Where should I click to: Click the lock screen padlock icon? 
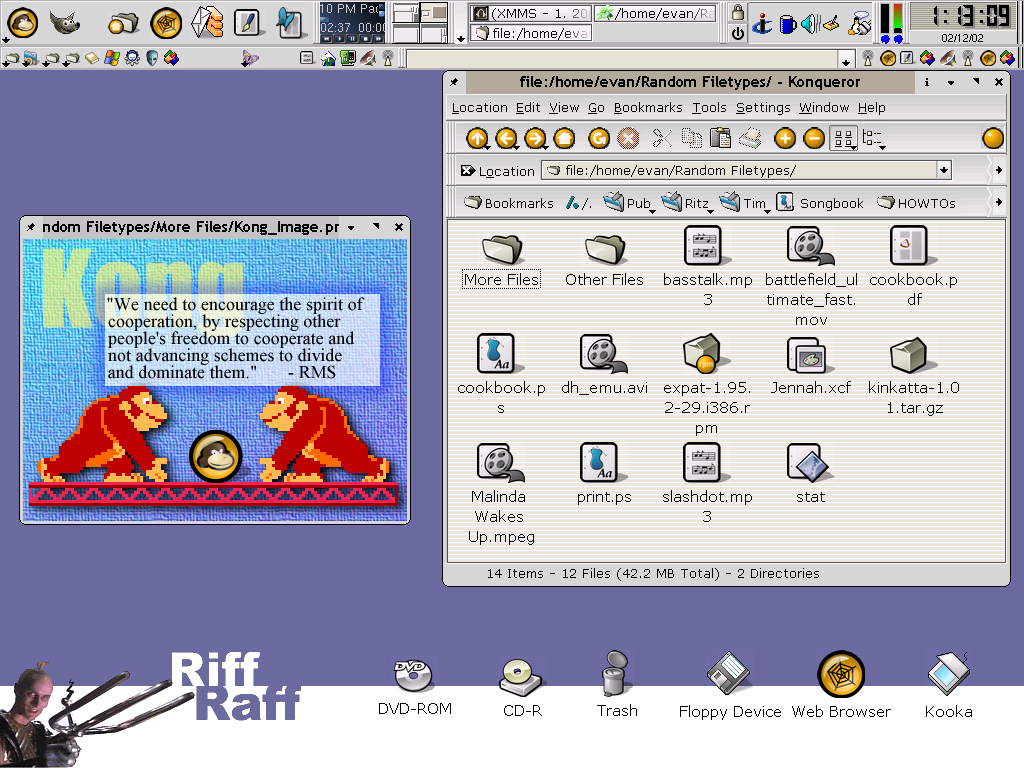738,12
